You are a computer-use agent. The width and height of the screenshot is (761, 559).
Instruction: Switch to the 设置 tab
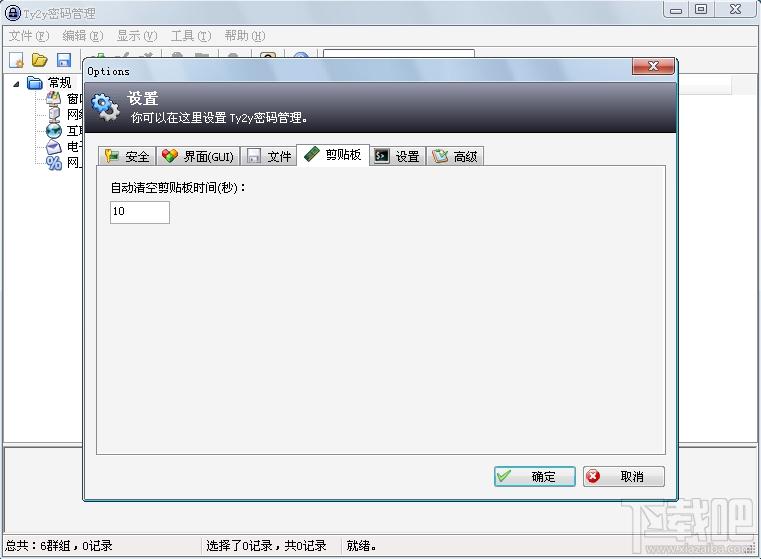(x=397, y=156)
